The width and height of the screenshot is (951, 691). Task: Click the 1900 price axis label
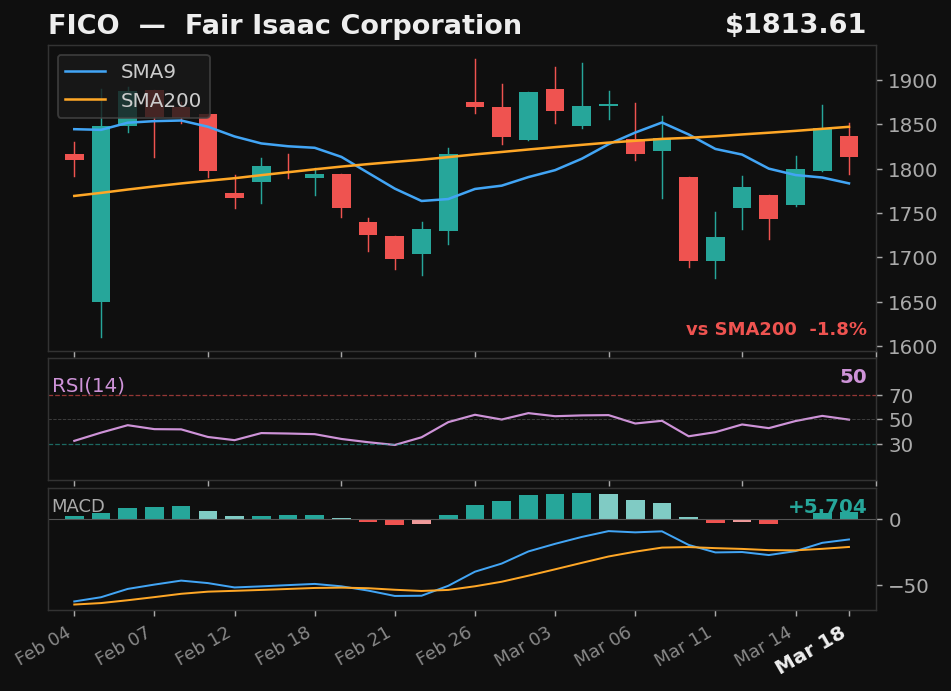[x=912, y=81]
